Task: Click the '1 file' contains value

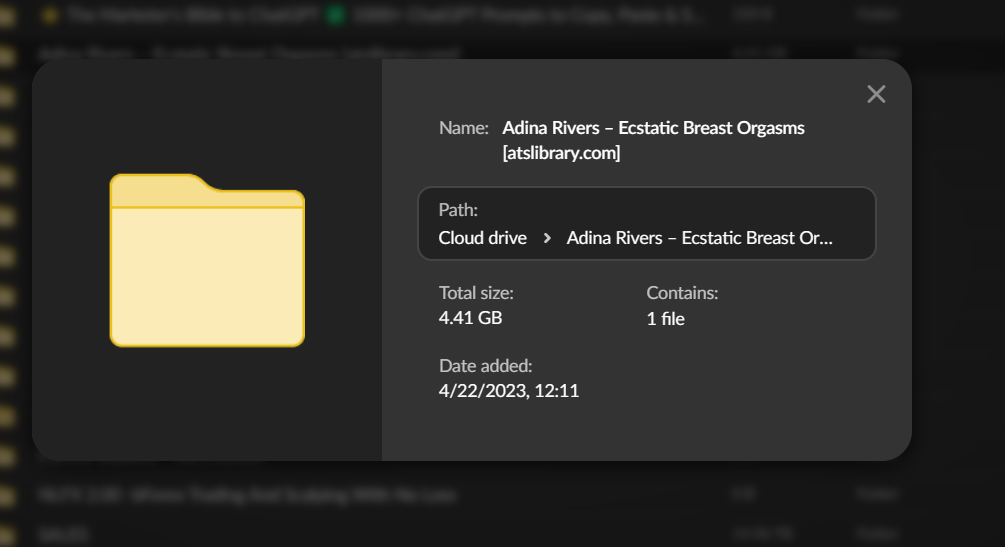Action: (665, 319)
